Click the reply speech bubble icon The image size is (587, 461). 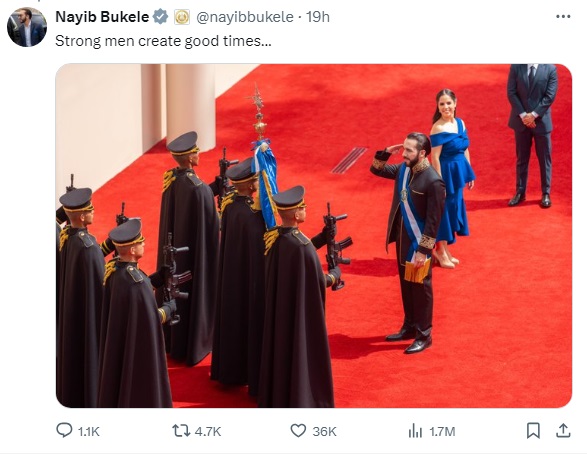[64, 430]
